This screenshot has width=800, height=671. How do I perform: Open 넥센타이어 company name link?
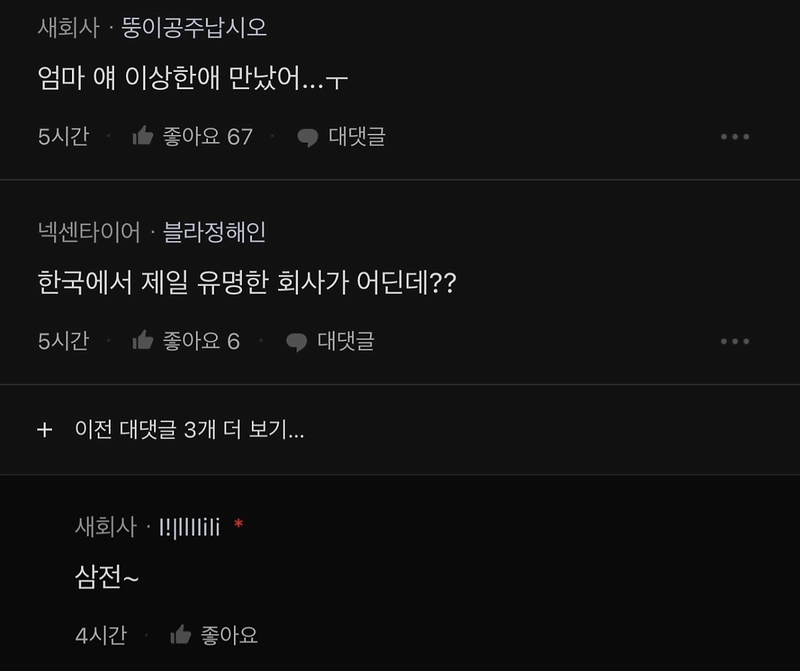[x=89, y=232]
